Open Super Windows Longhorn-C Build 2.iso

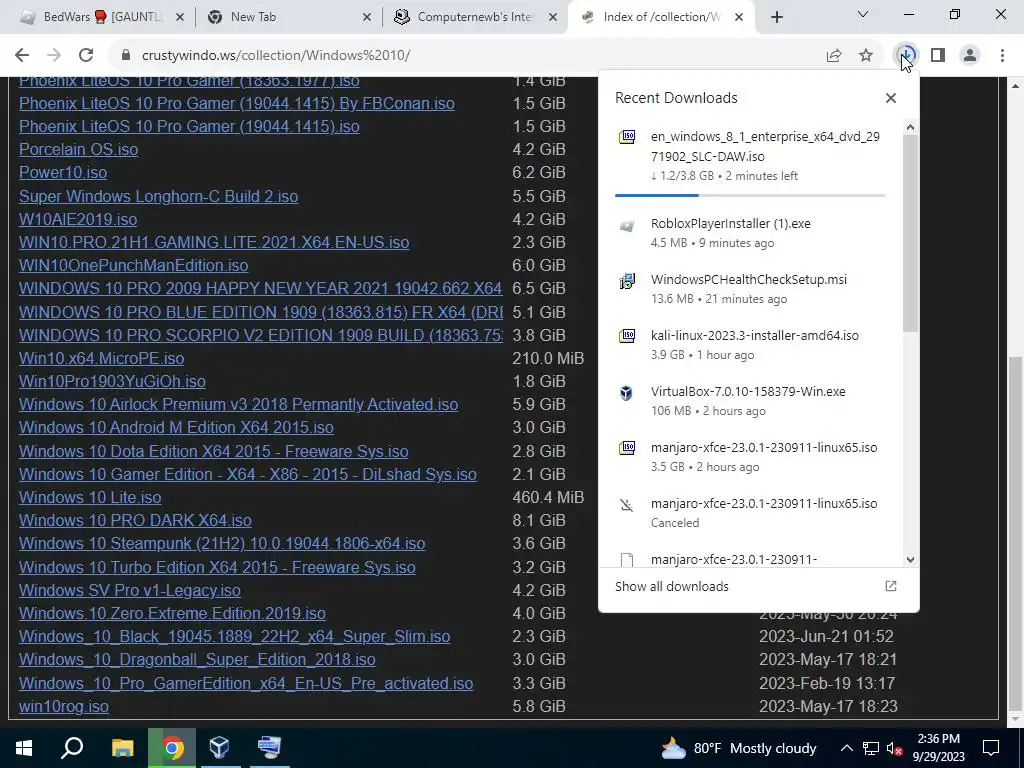158,197
